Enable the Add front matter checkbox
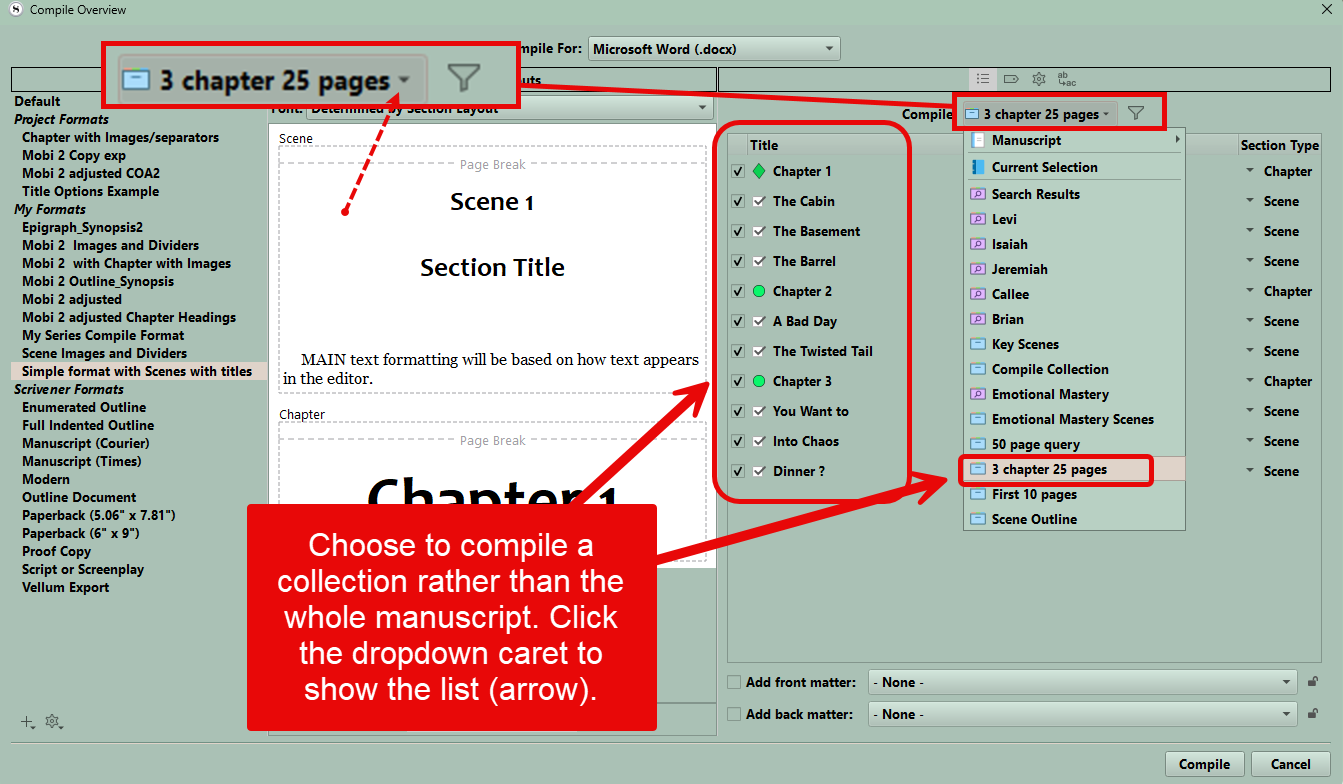 (x=734, y=682)
